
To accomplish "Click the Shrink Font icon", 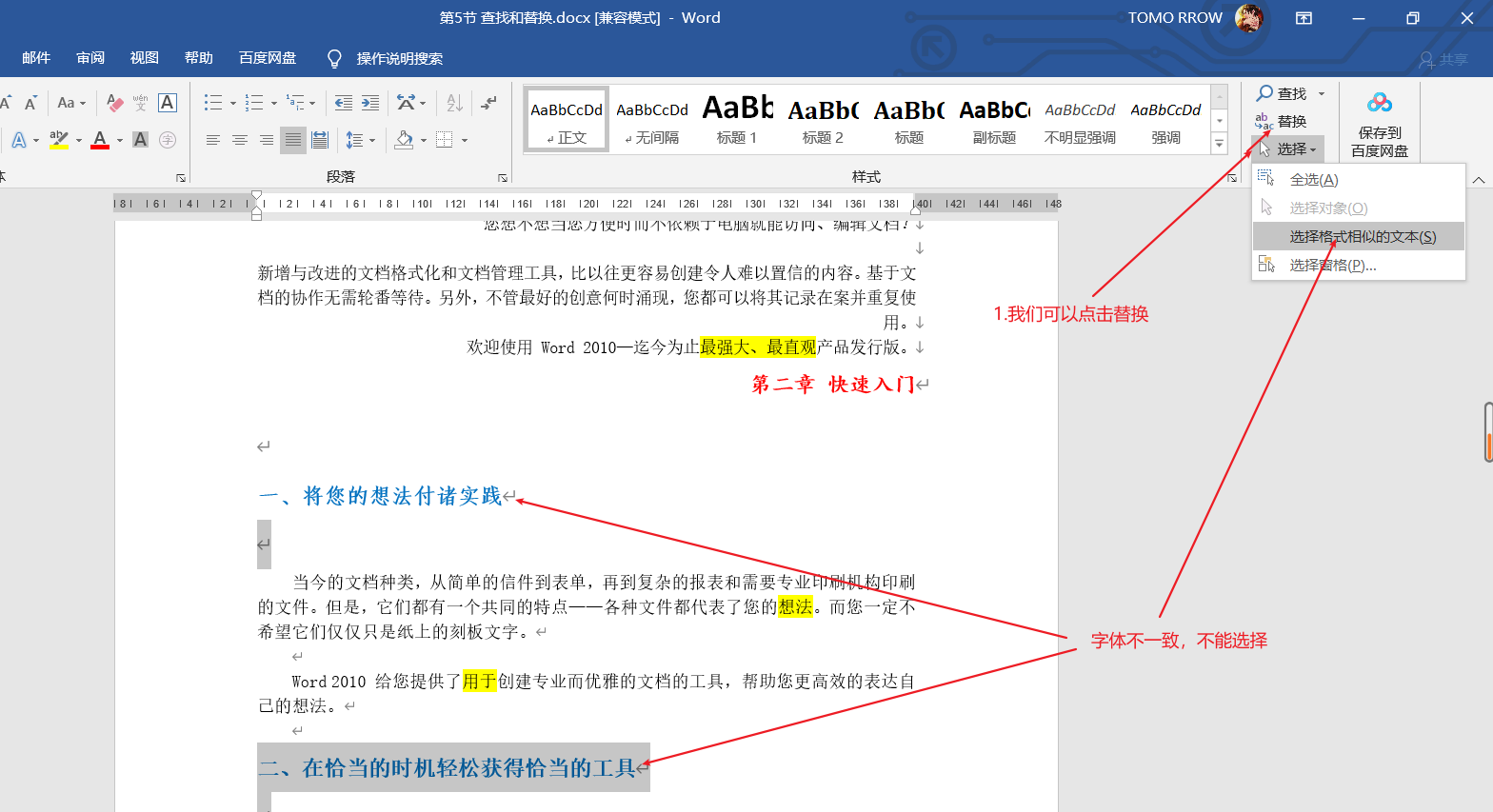I will point(30,103).
